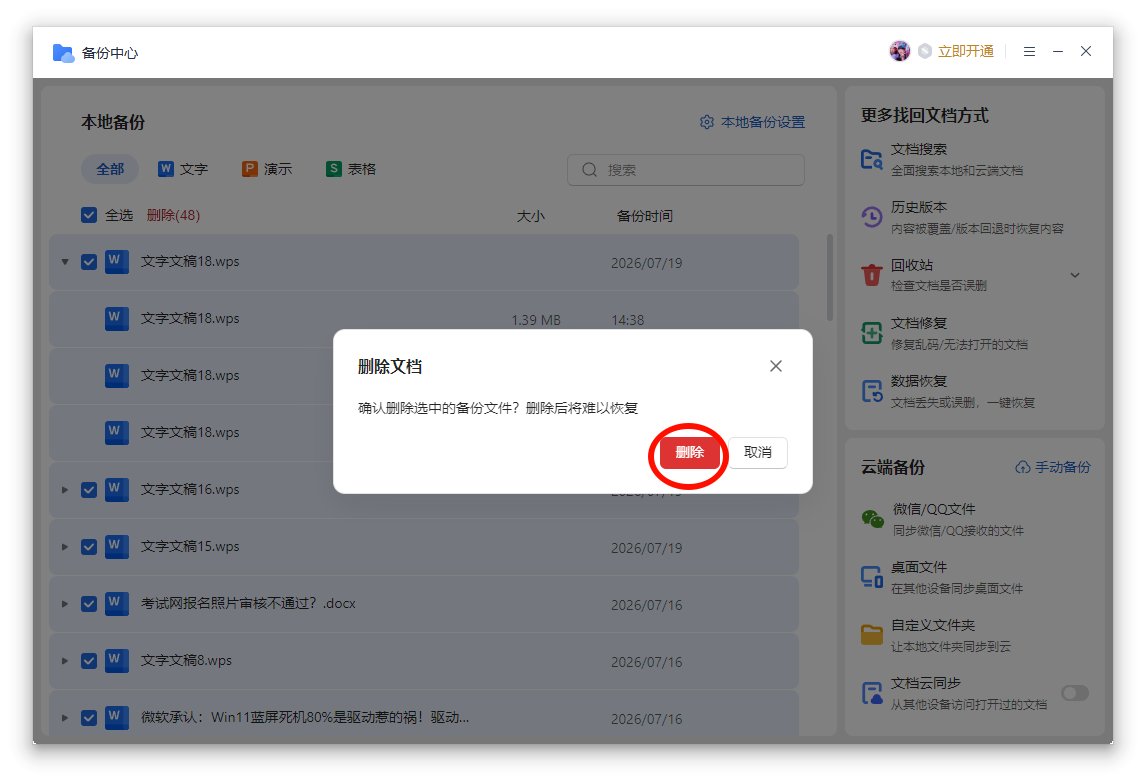Click the user avatar in title bar

tap(900, 51)
